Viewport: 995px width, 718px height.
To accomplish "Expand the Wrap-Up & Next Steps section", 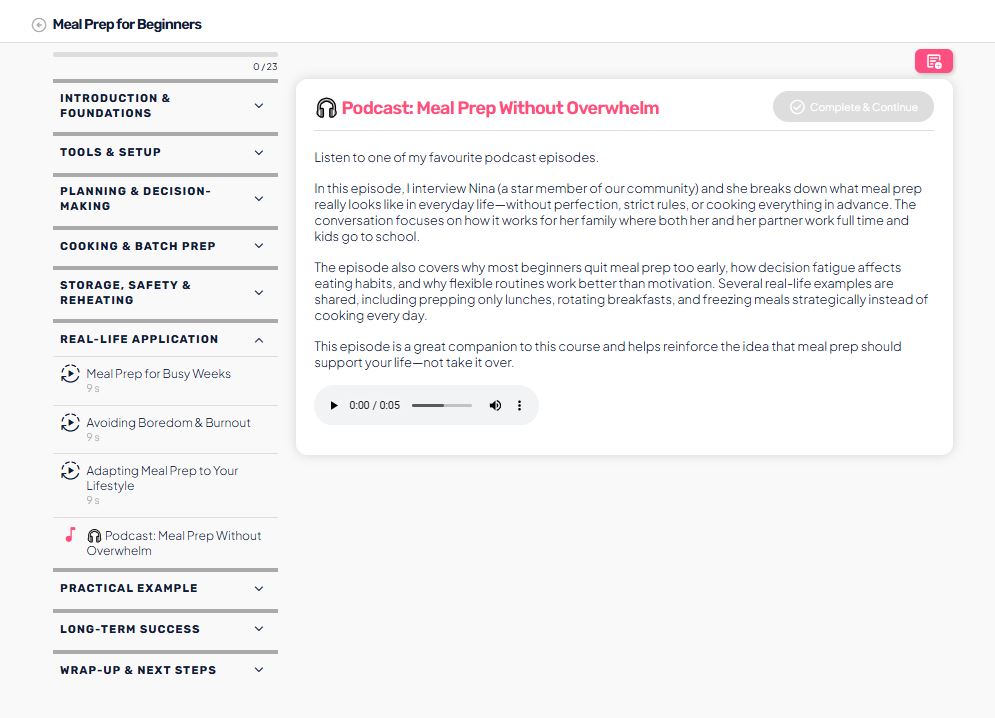I will (259, 670).
